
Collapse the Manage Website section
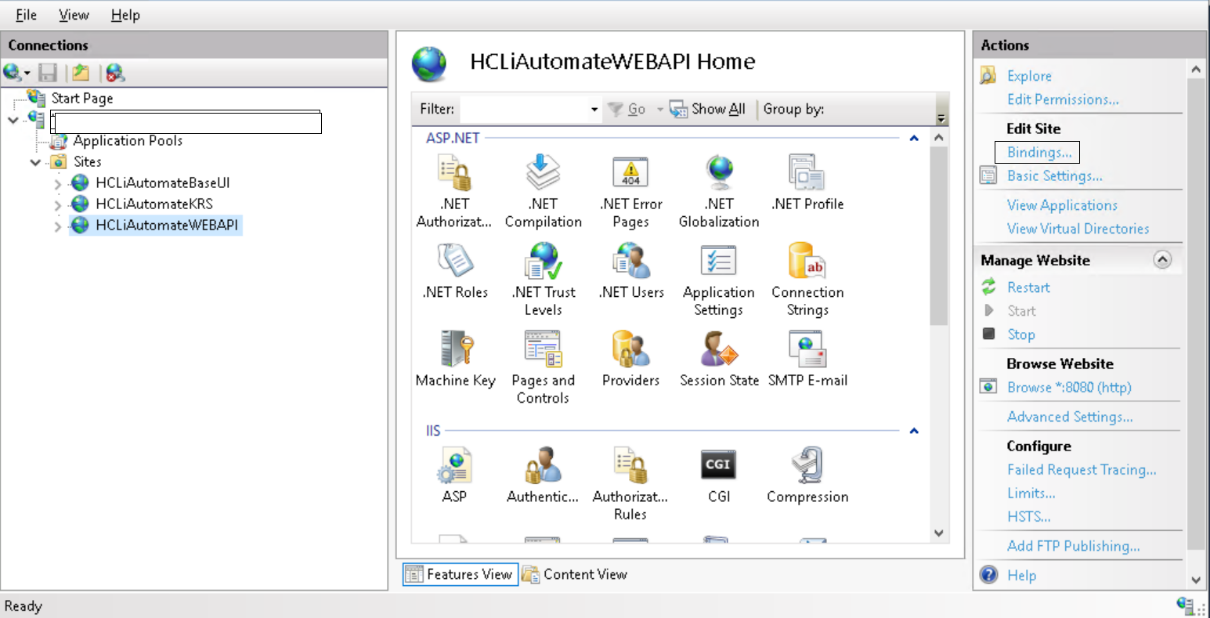pos(1161,260)
